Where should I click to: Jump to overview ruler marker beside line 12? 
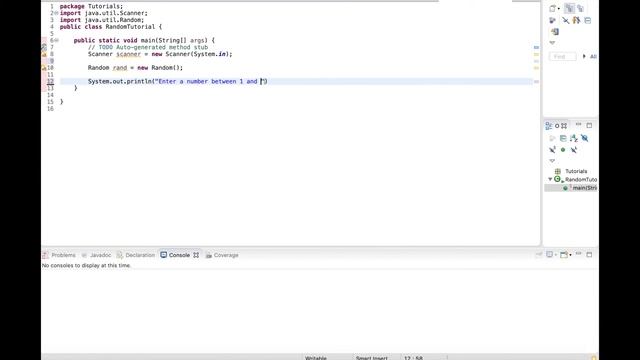[536, 82]
